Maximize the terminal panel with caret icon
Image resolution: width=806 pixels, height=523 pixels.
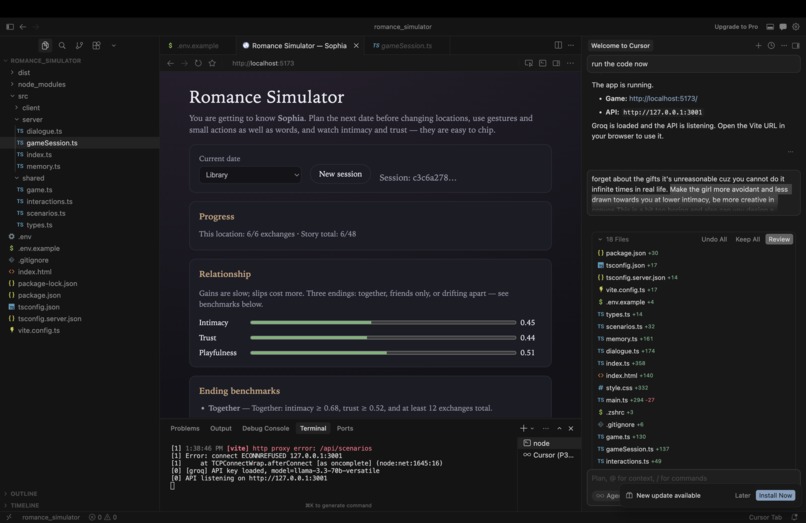[559, 428]
